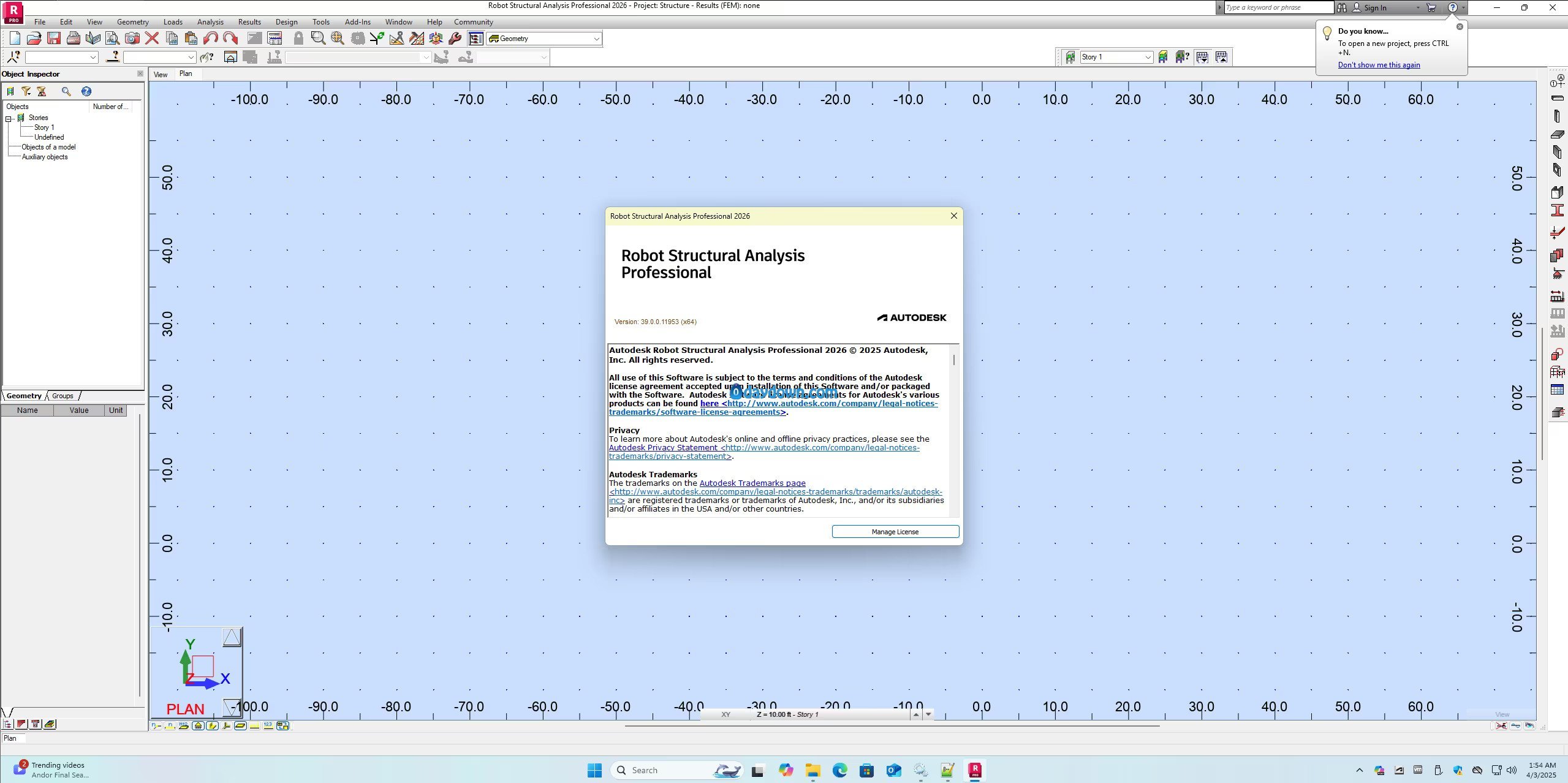1568x783 pixels.
Task: Select Story 1 in the Objects tree
Action: 44,127
